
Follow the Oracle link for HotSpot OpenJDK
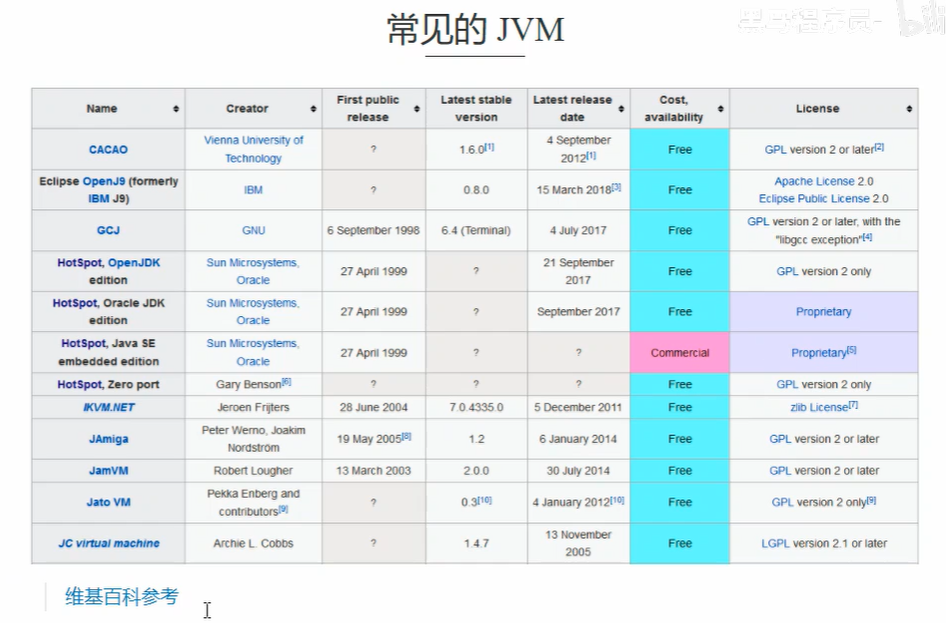[x=252, y=279]
